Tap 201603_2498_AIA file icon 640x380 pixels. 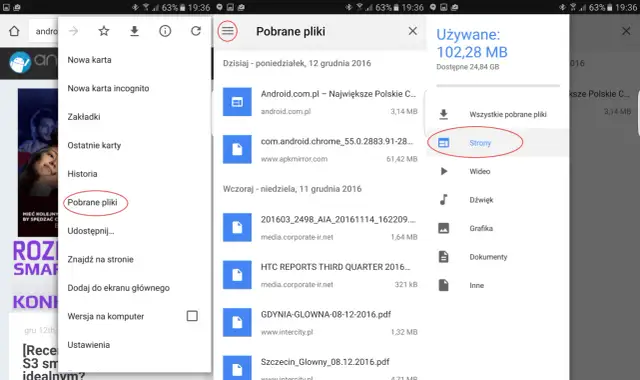pos(237,227)
